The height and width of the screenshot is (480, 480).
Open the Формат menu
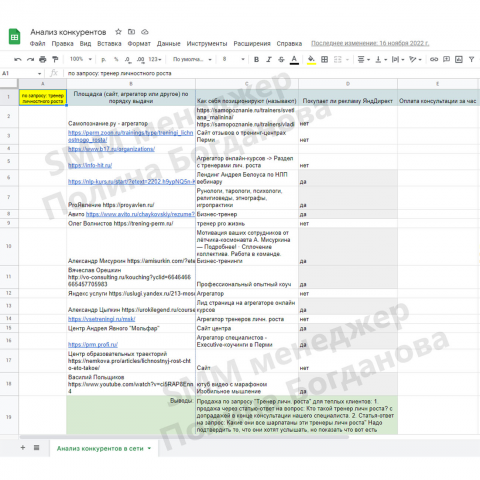pos(139,44)
